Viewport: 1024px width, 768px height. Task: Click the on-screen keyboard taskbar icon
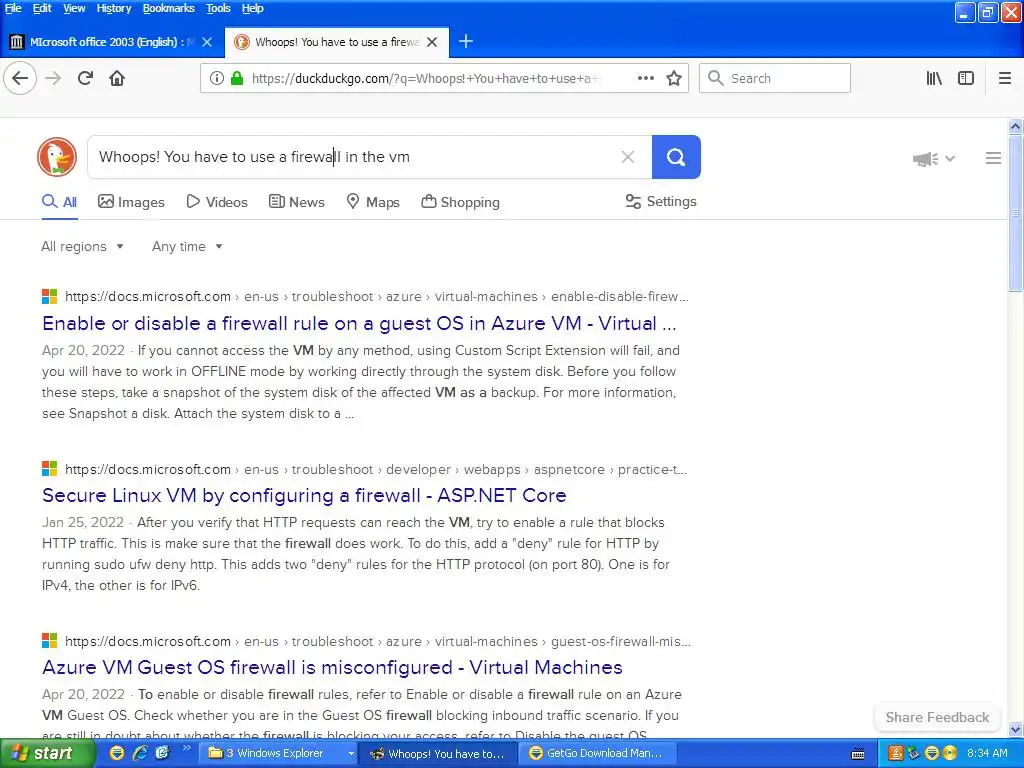tap(858, 754)
